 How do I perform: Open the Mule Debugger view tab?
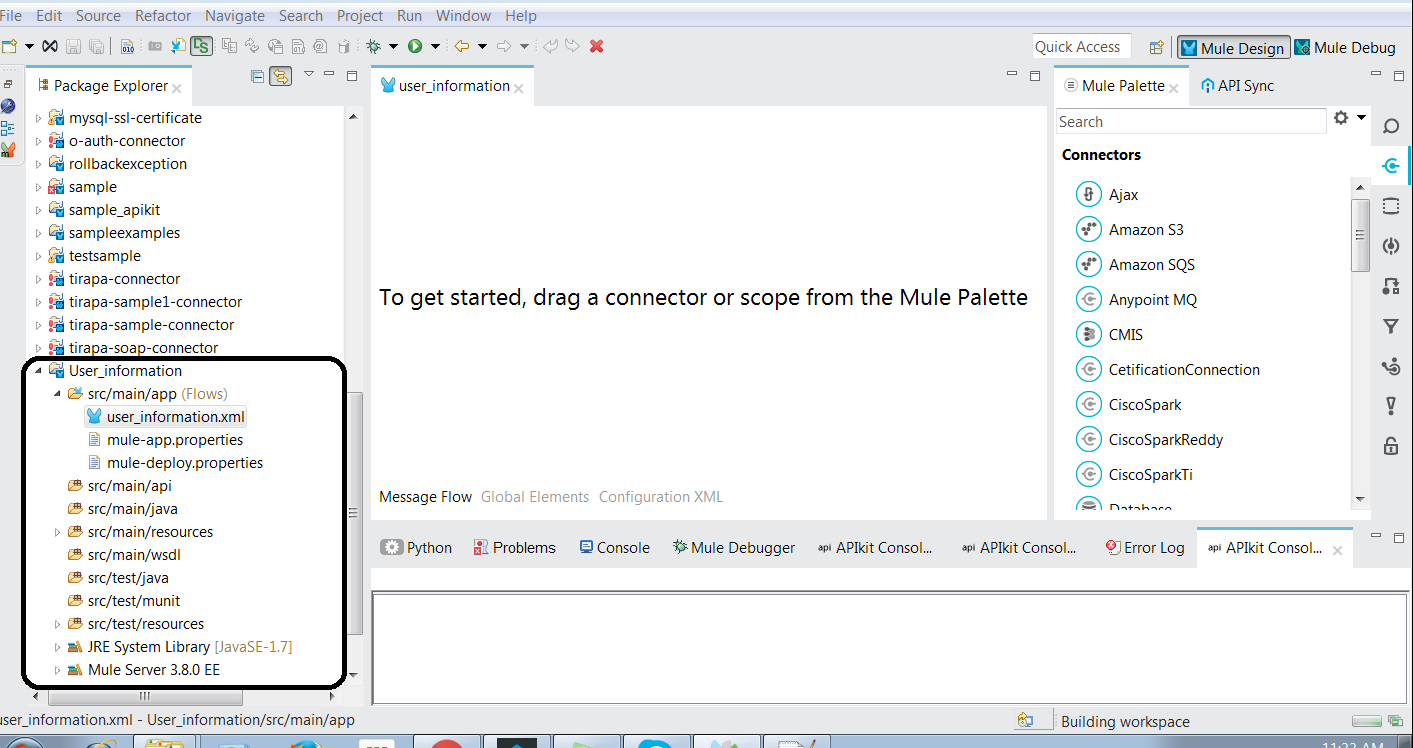[734, 548]
